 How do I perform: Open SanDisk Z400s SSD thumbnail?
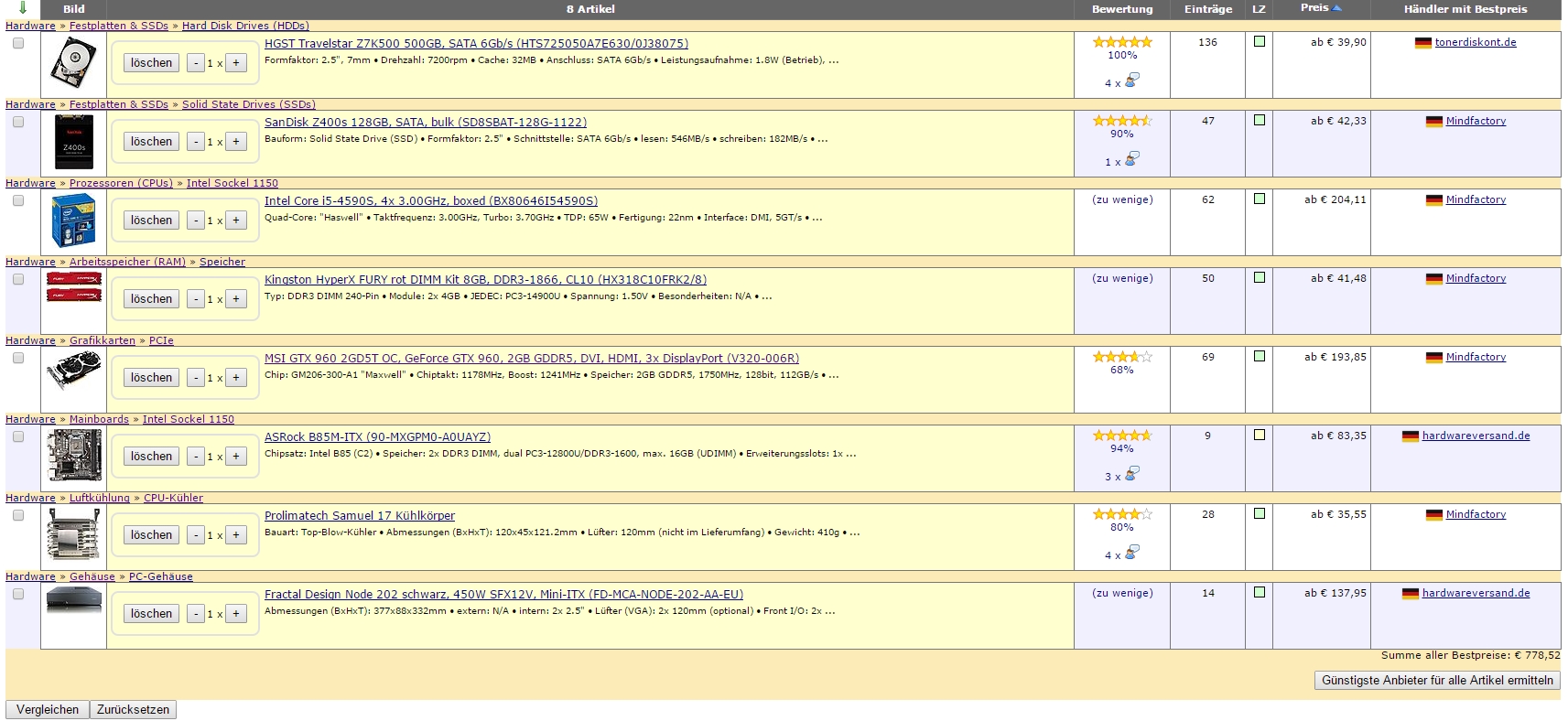click(x=73, y=142)
